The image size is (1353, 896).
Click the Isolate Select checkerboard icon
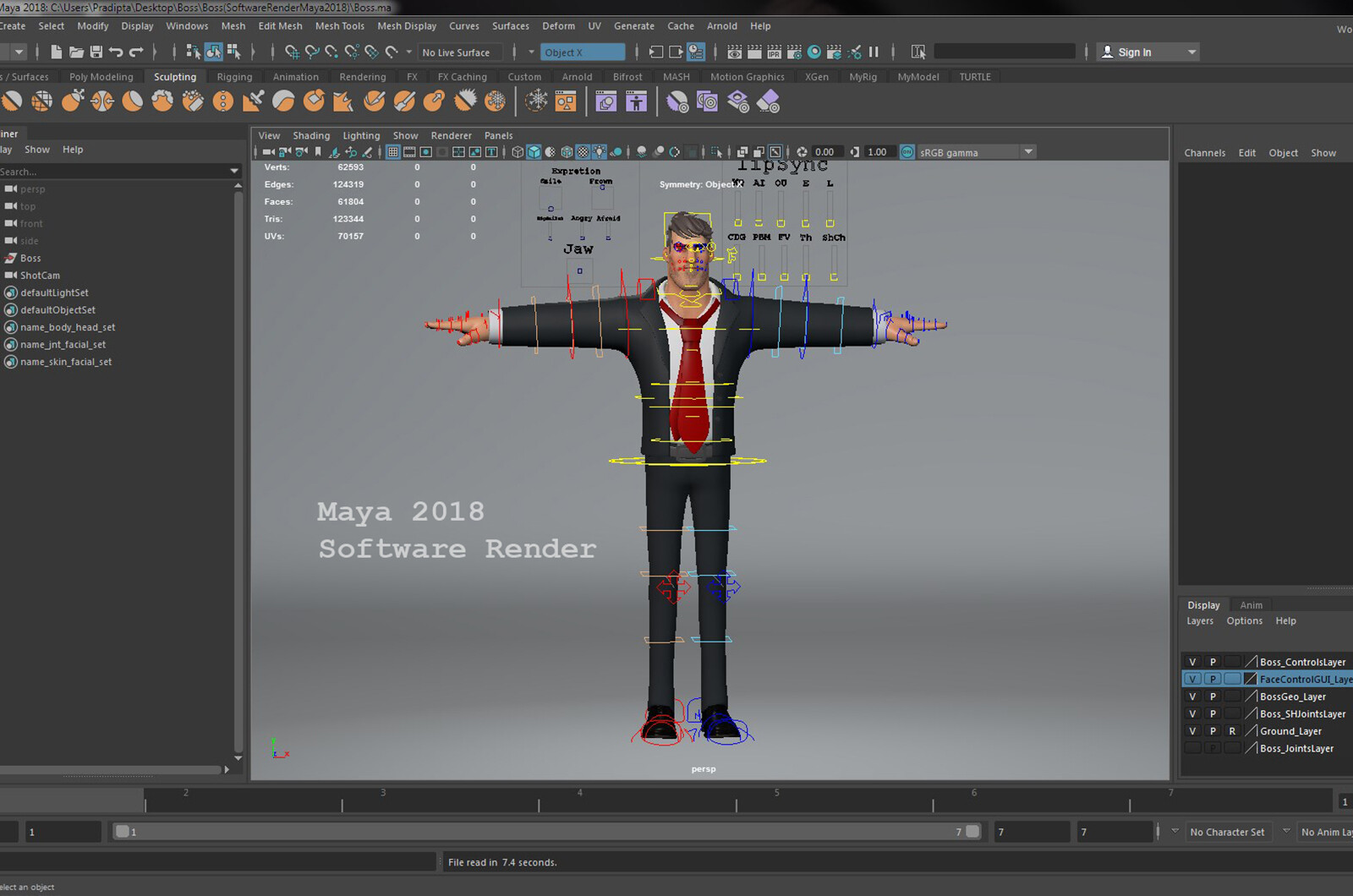coord(716,152)
